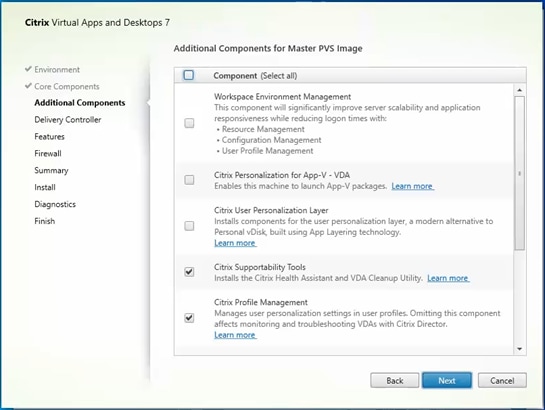Click the component list scrollbar thumb
This screenshot has height=410, width=545.
point(520,173)
